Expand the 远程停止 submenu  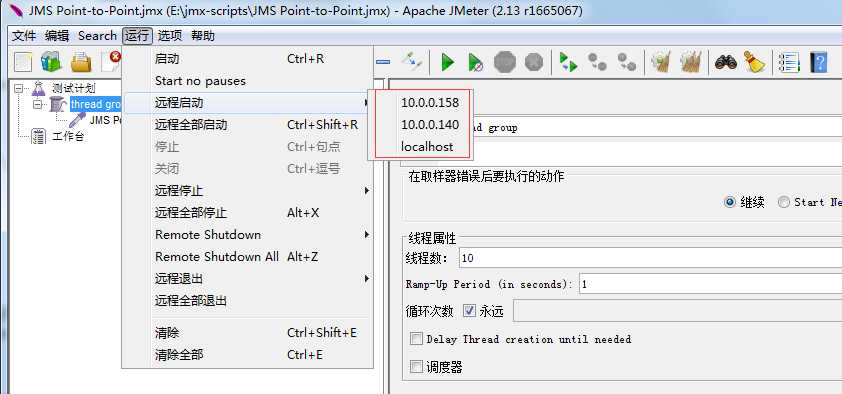pos(248,191)
